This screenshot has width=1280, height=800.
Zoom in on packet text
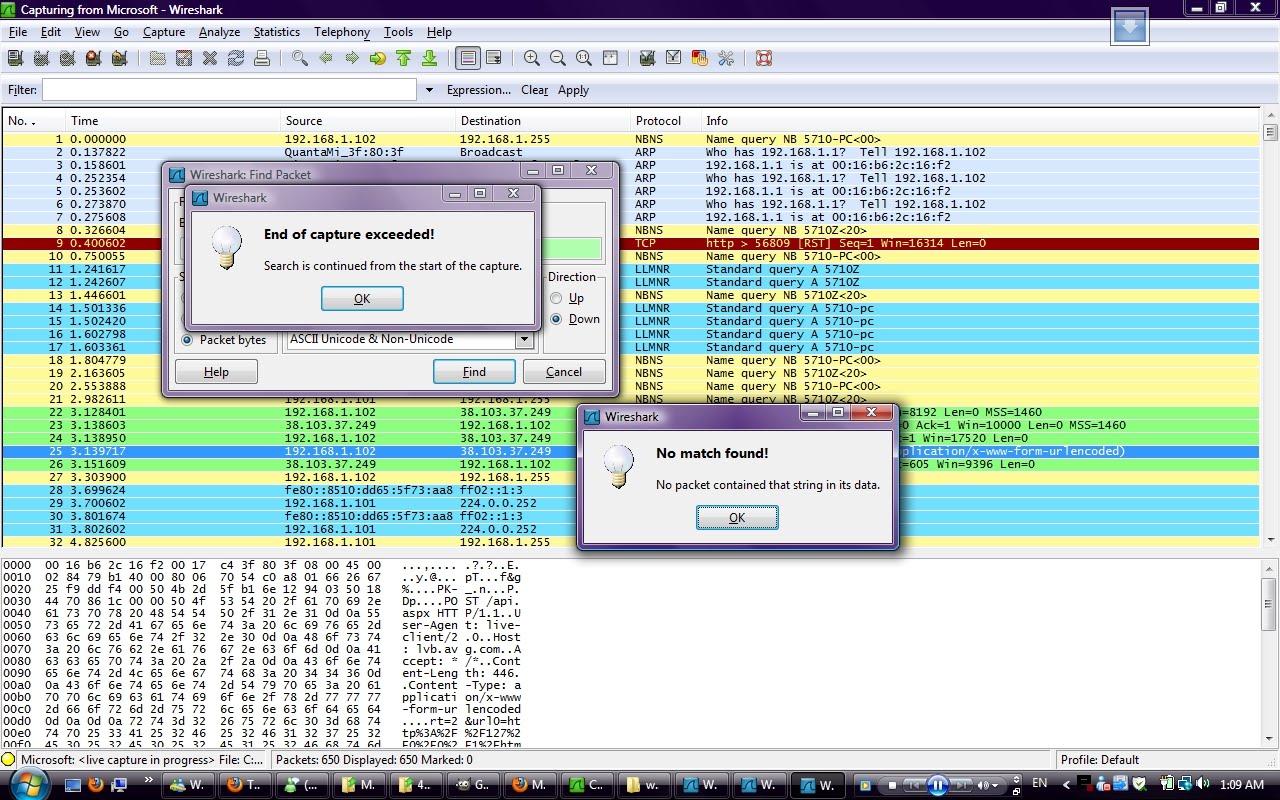click(532, 58)
